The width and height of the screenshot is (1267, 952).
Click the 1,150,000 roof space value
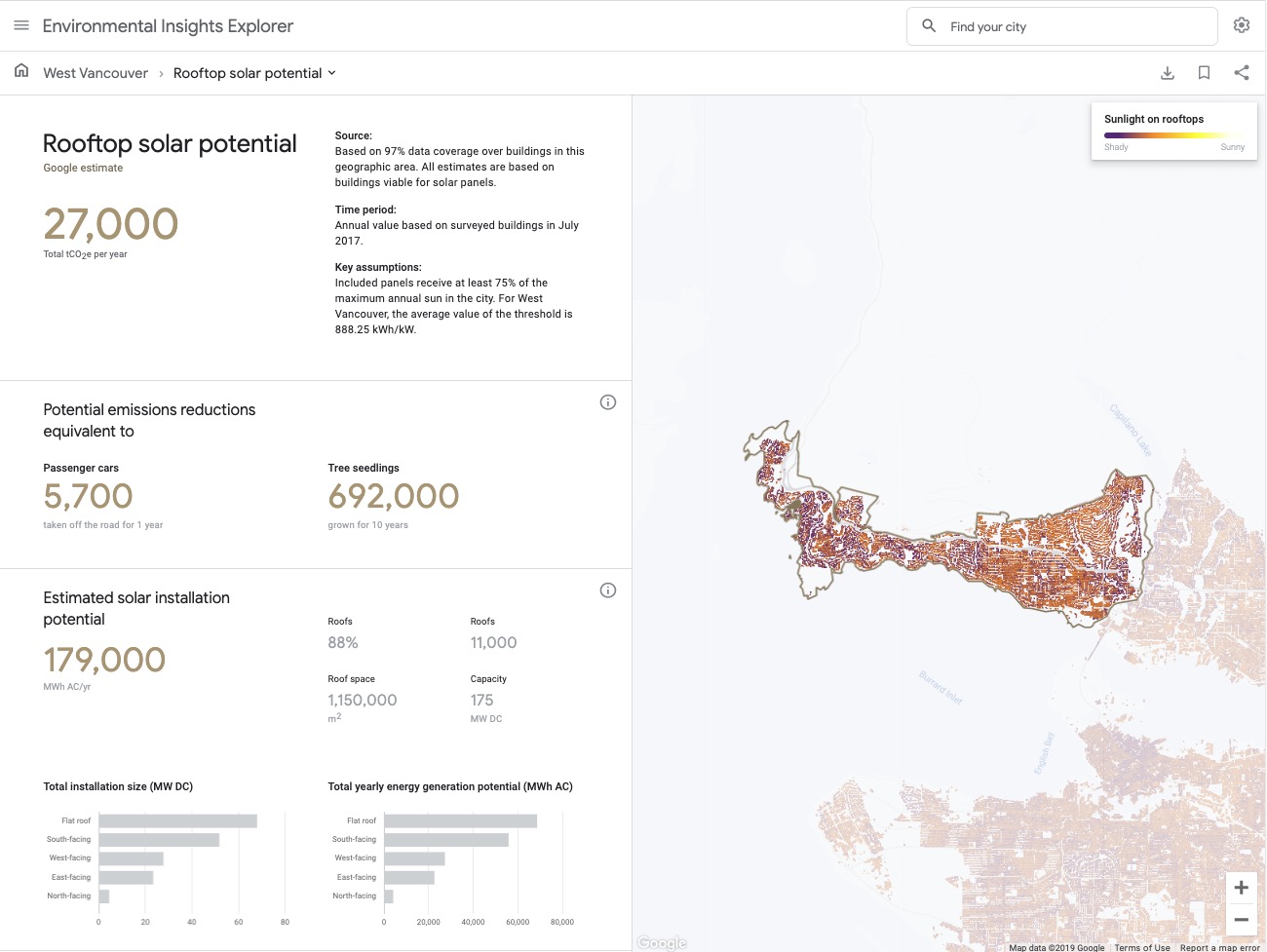click(x=363, y=701)
